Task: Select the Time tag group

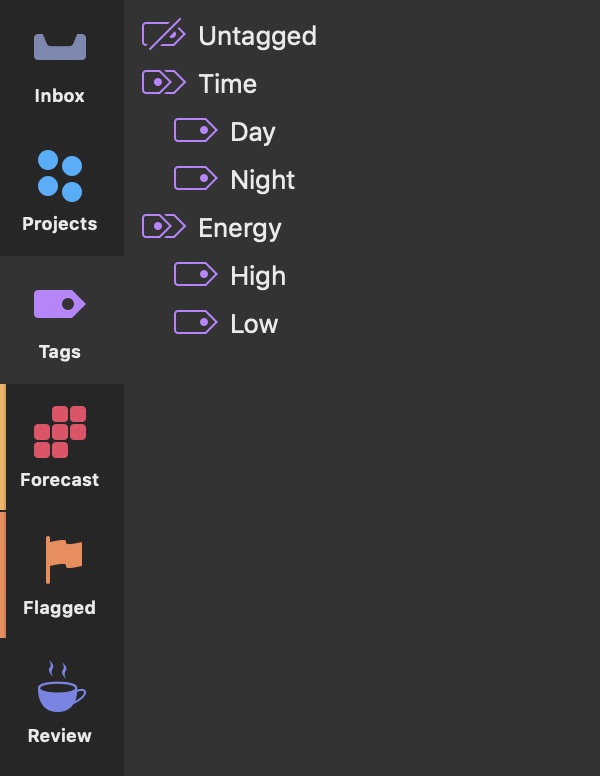Action: point(362,83)
